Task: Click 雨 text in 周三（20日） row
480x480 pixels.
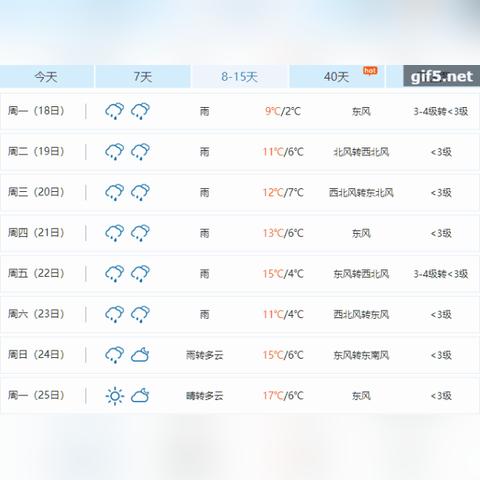Action: click(x=205, y=193)
